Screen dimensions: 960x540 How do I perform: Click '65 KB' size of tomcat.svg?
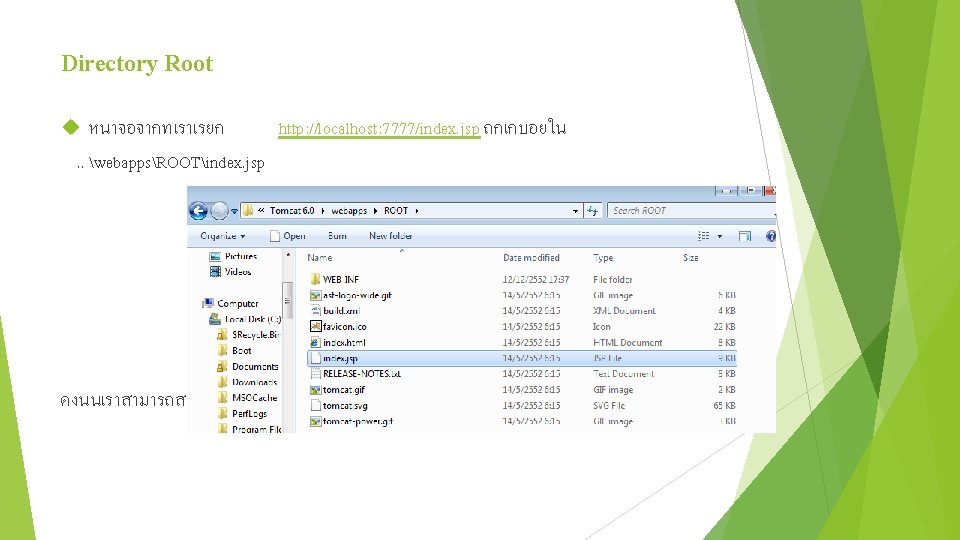pos(724,405)
